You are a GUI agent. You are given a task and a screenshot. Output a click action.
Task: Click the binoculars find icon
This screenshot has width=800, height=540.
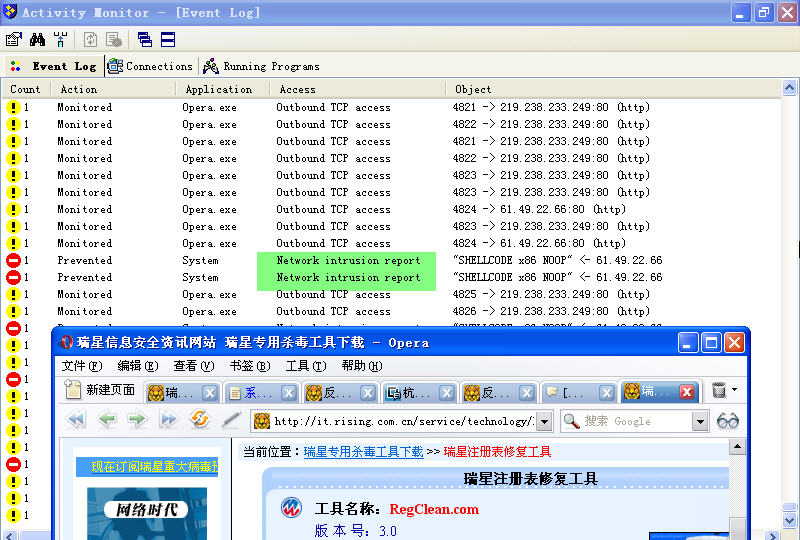pos(37,40)
